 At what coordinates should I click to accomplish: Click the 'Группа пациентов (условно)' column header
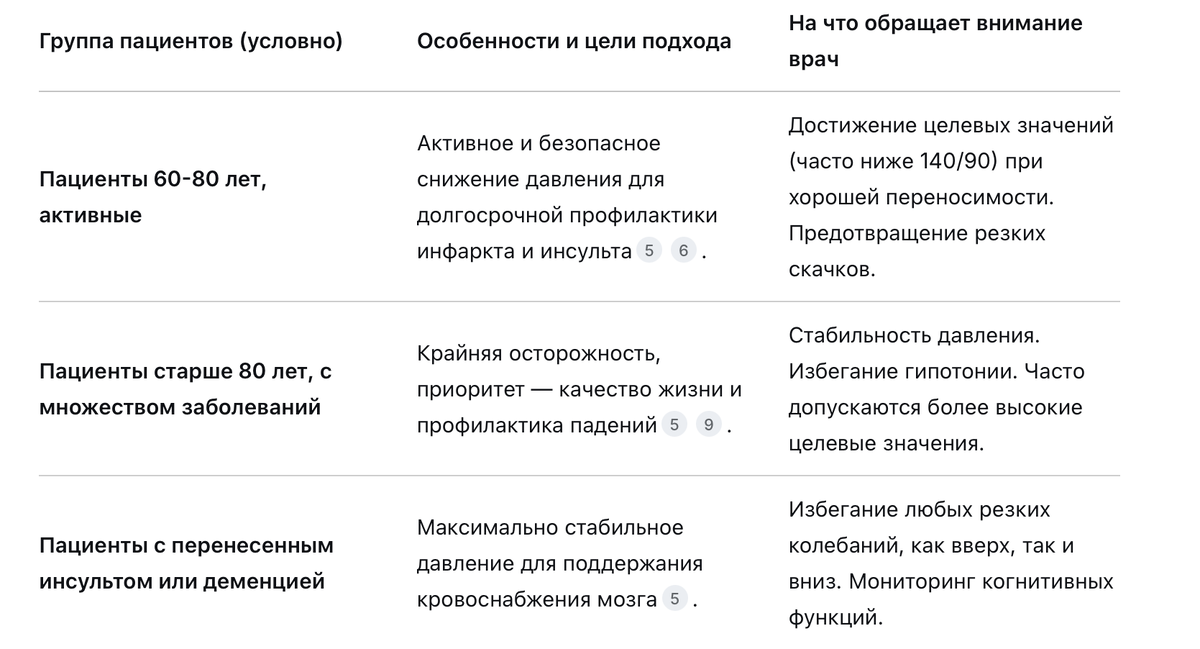[190, 42]
